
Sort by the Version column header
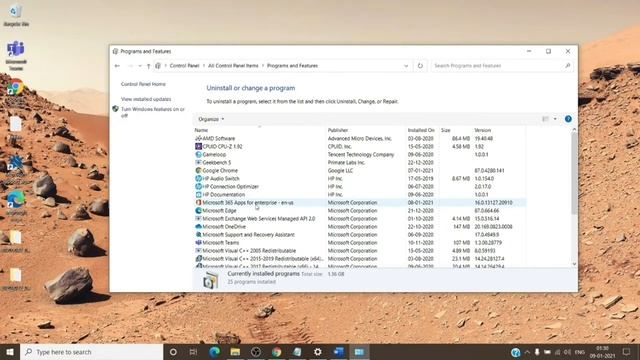coord(482,130)
